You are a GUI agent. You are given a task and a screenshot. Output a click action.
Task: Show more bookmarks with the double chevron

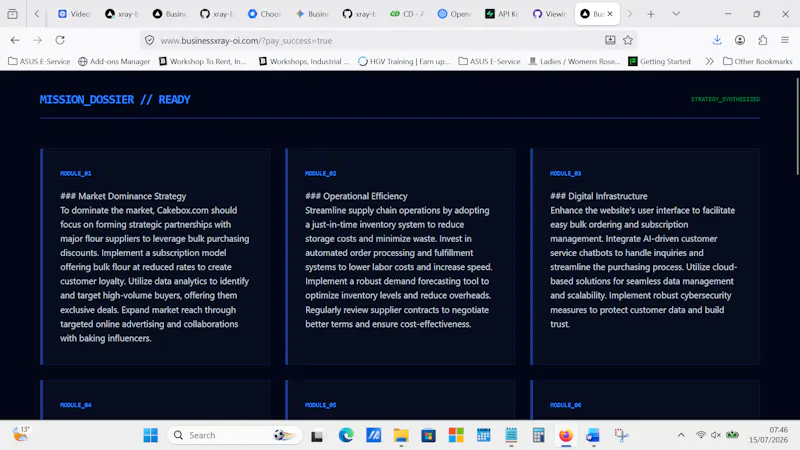click(709, 61)
